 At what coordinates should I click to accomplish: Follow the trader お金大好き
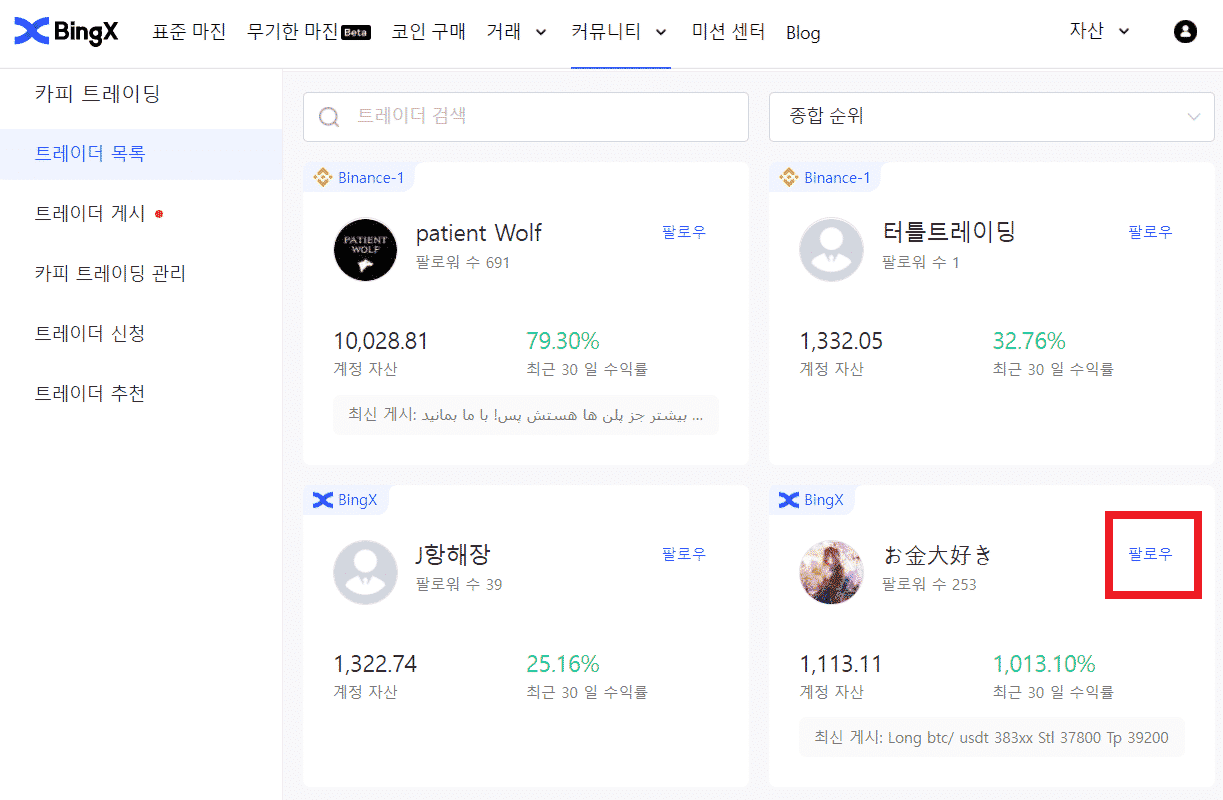click(x=1150, y=553)
